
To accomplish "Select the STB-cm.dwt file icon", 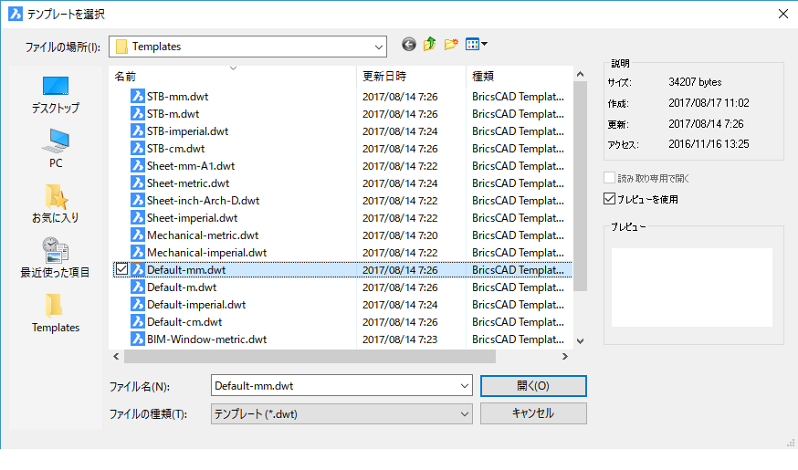I will [137, 148].
